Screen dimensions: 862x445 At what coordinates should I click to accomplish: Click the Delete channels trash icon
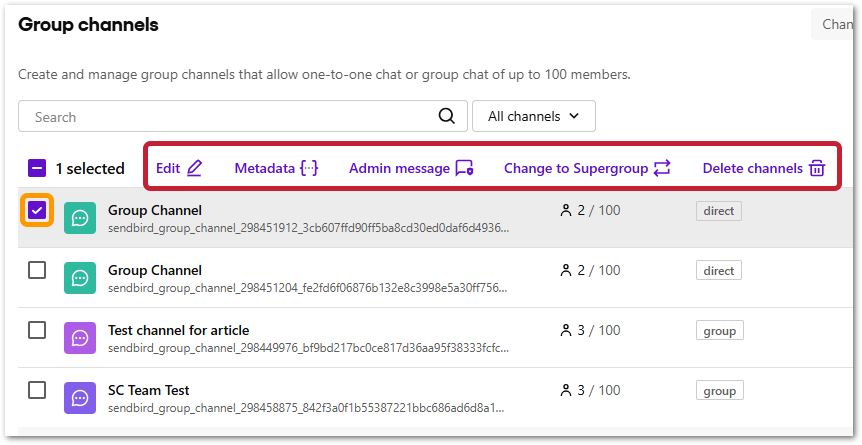pos(817,168)
